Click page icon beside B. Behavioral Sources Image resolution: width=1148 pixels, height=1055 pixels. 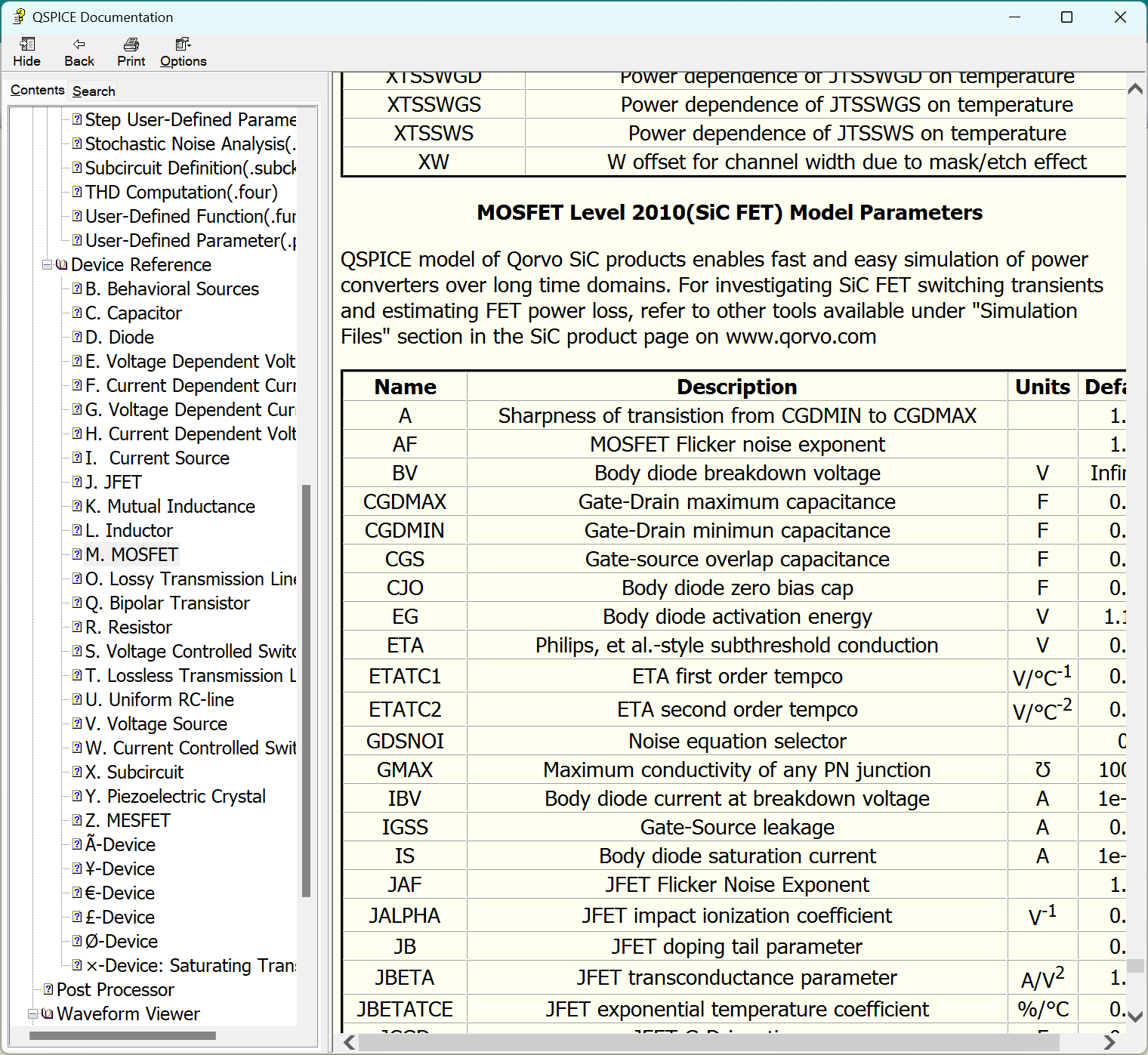point(77,289)
